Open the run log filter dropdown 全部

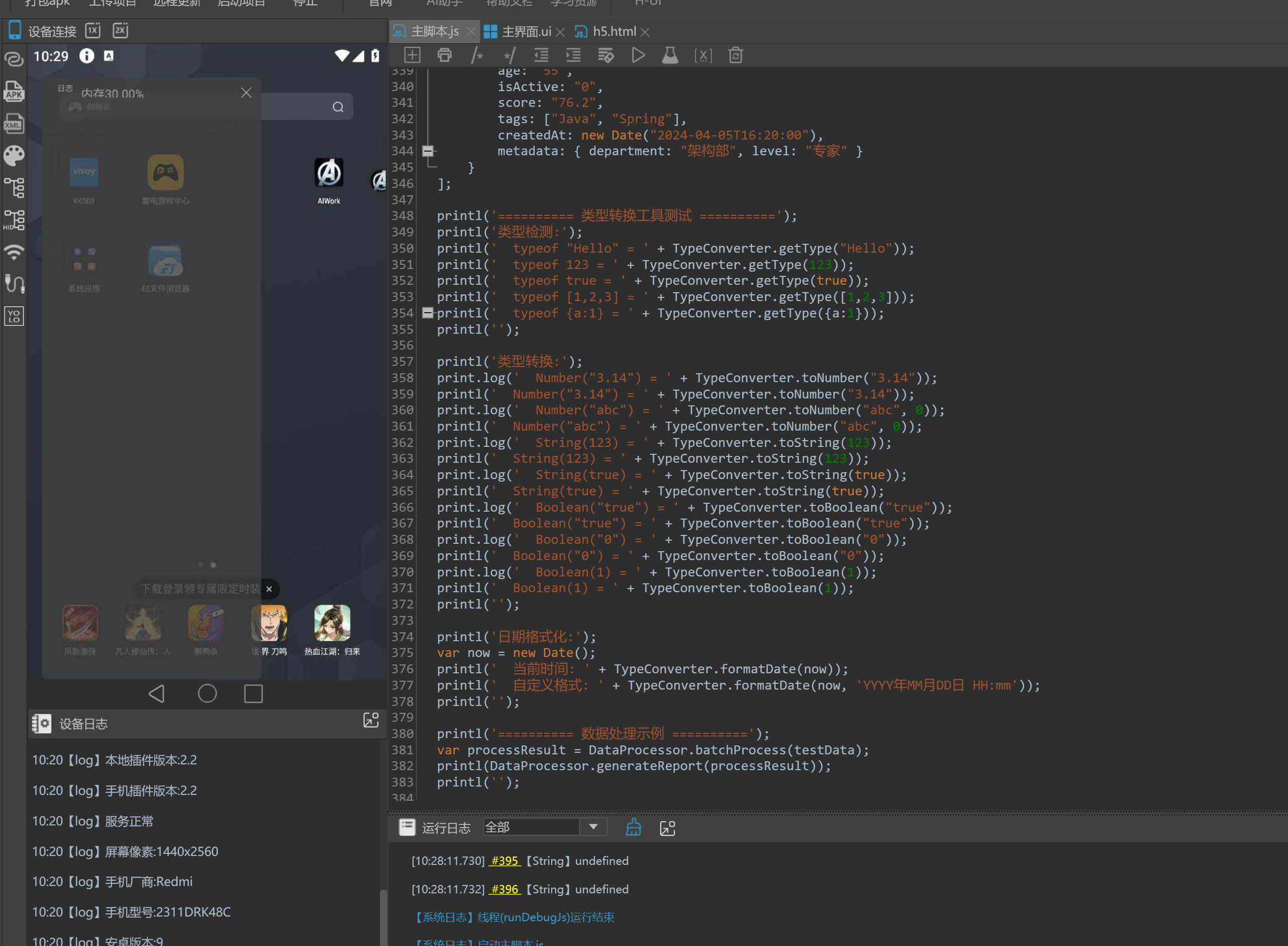(593, 827)
